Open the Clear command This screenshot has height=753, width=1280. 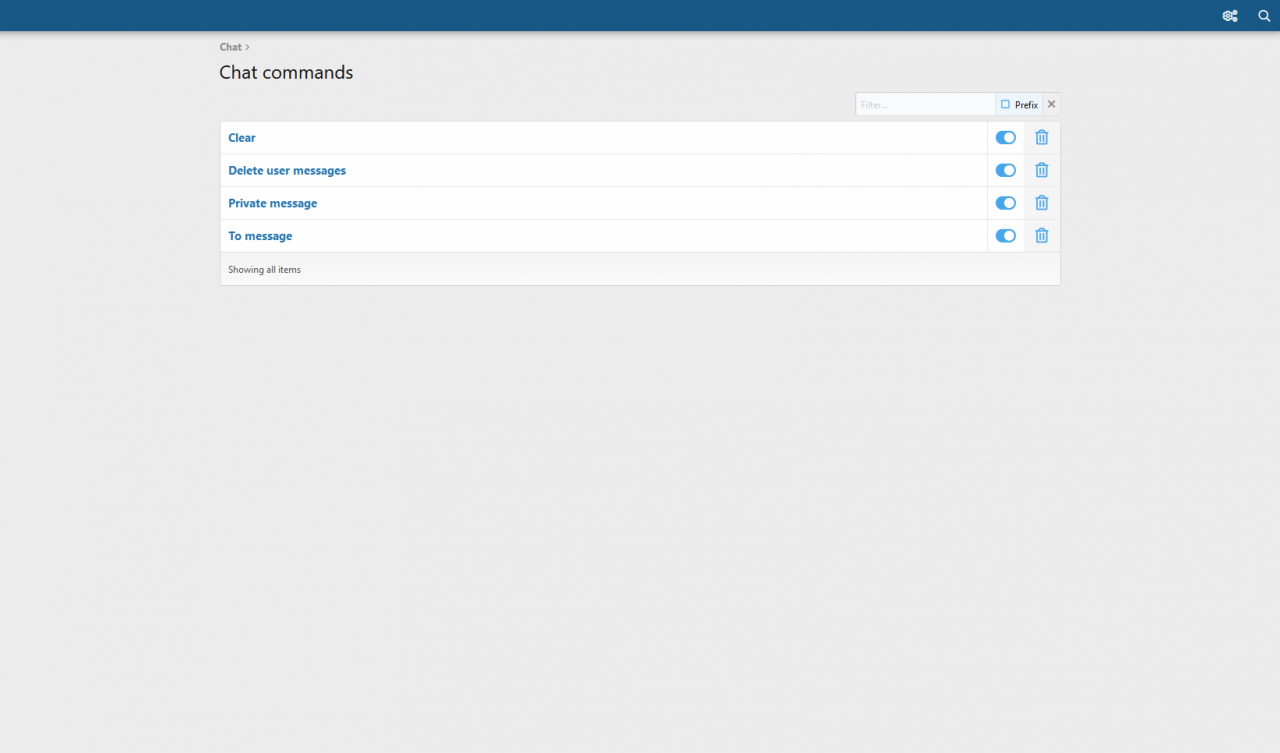(242, 138)
